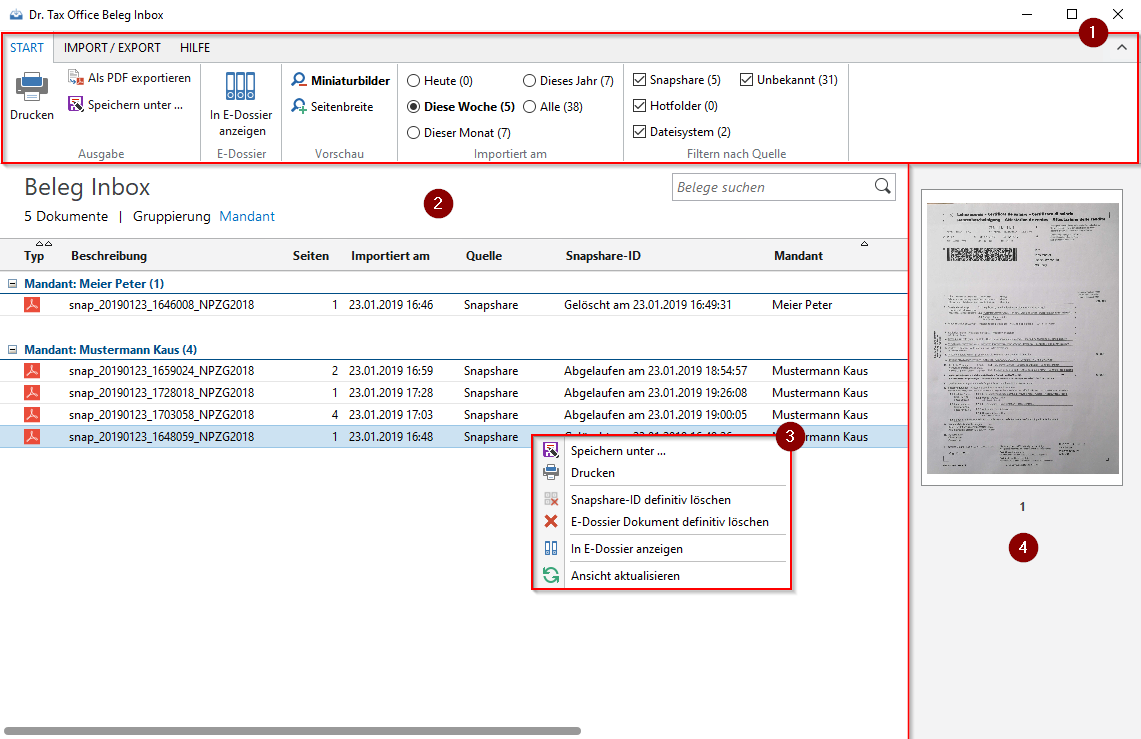Click the search magnifier icon
Viewport: 1141px width, 739px height.
pyautogui.click(x=883, y=186)
